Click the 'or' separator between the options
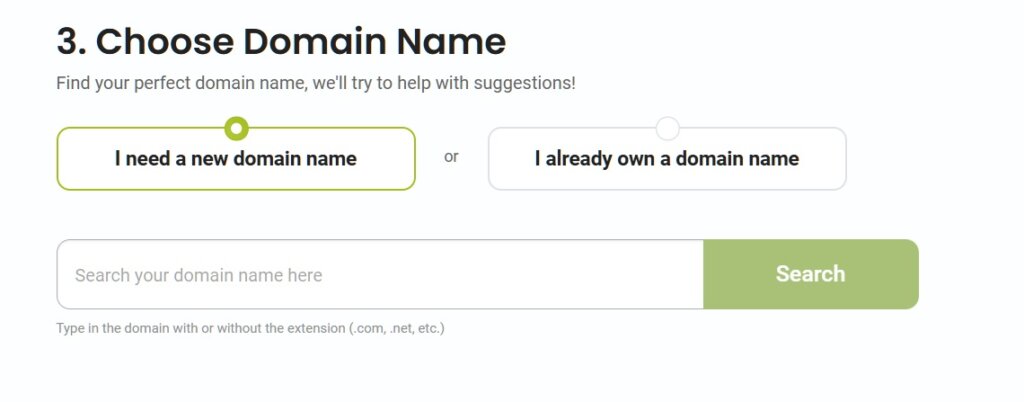 [451, 157]
